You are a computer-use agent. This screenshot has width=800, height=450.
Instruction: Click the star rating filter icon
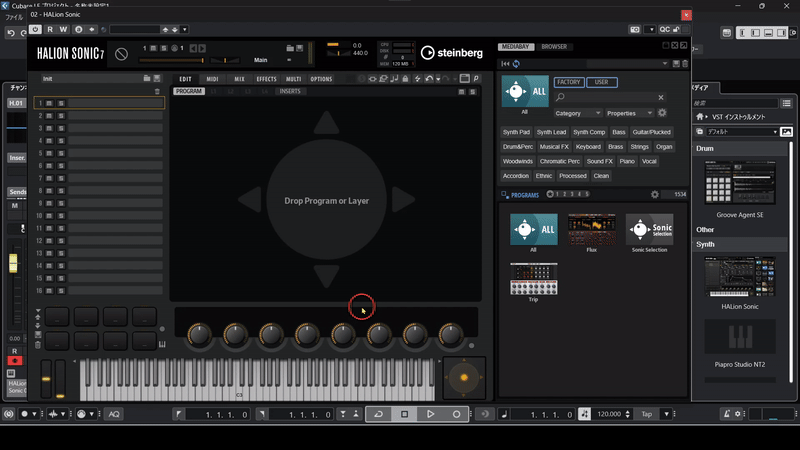pos(550,194)
